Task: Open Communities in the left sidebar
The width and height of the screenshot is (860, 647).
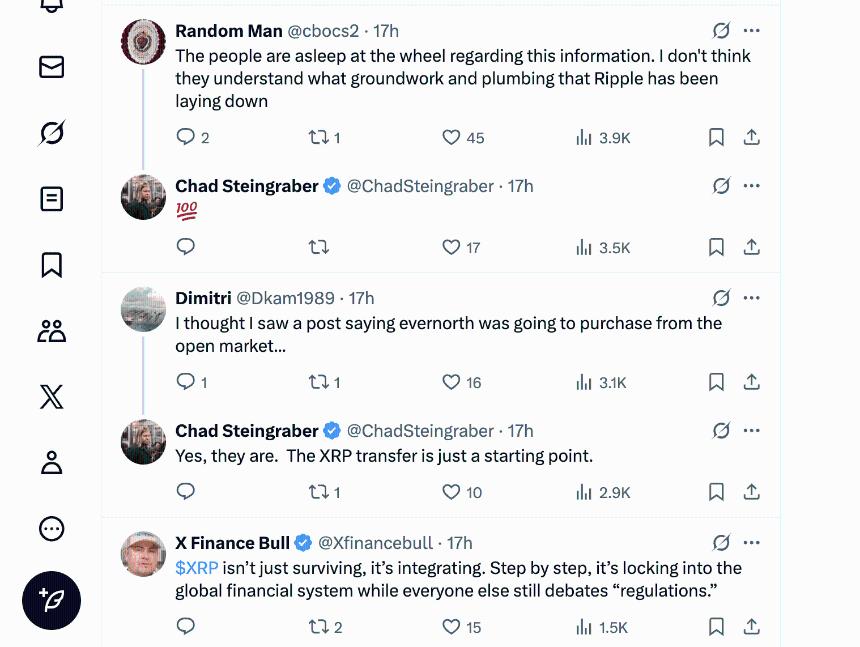Action: coord(51,331)
